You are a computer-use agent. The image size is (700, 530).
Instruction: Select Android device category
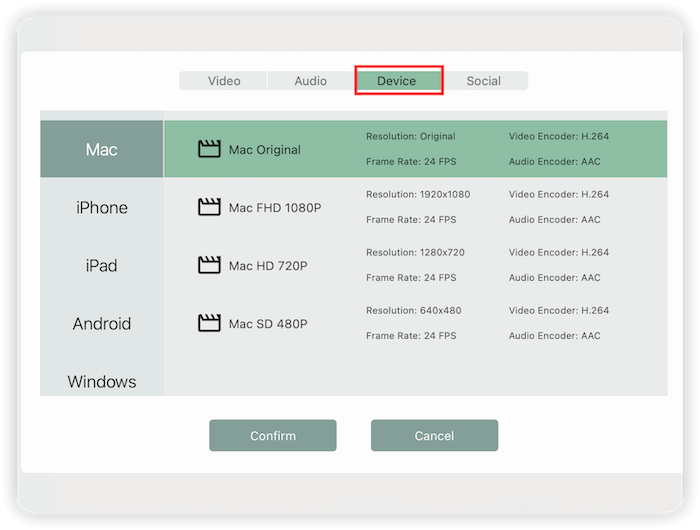coord(102,324)
